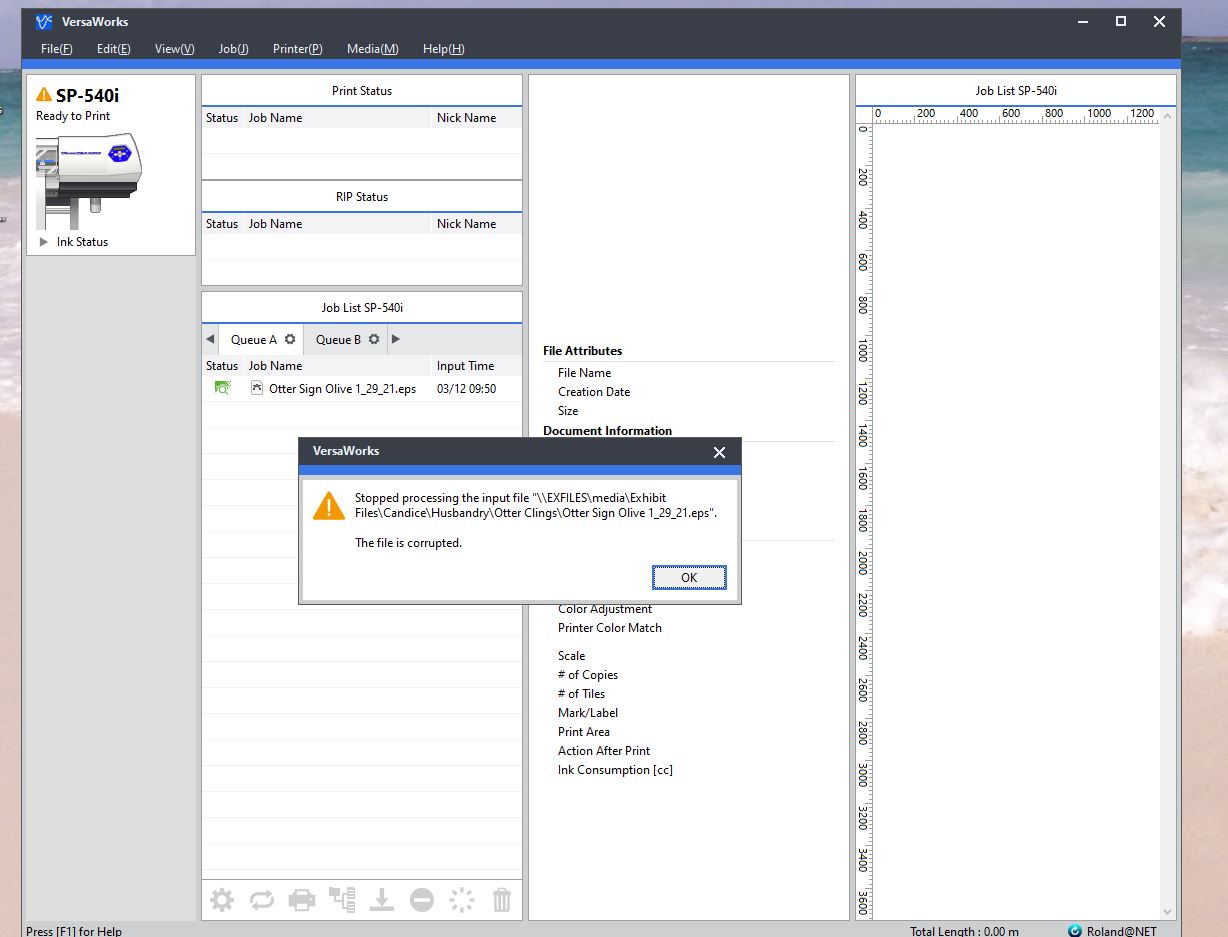1228x937 pixels.
Task: Click the Mark/Label property
Action: click(588, 713)
